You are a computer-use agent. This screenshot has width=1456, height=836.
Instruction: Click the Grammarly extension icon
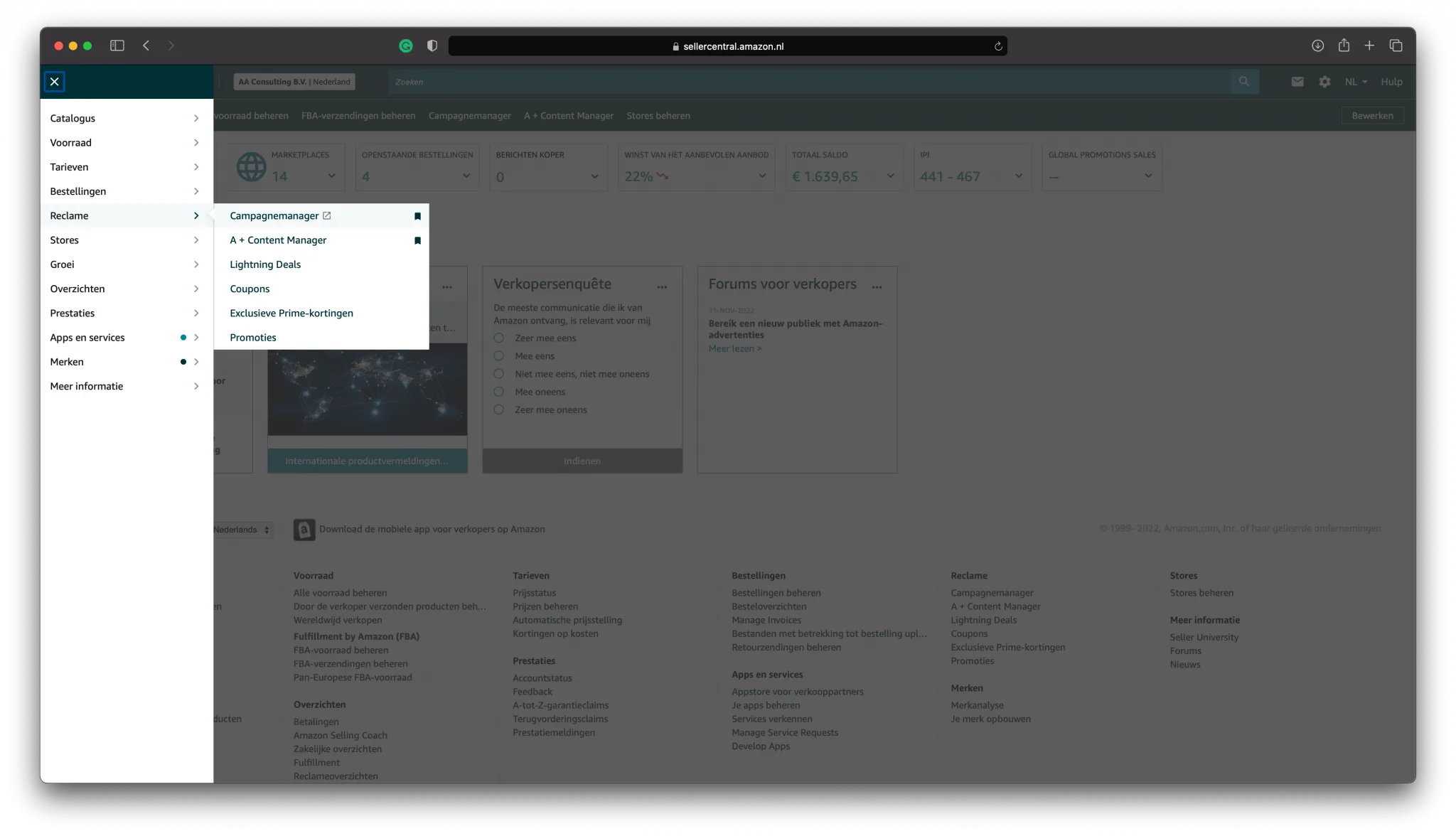pyautogui.click(x=406, y=45)
